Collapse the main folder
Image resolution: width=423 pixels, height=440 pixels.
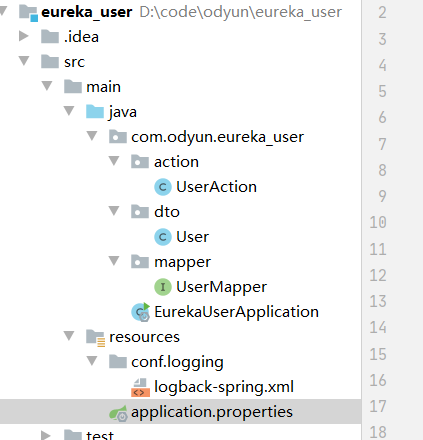pyautogui.click(x=47, y=86)
